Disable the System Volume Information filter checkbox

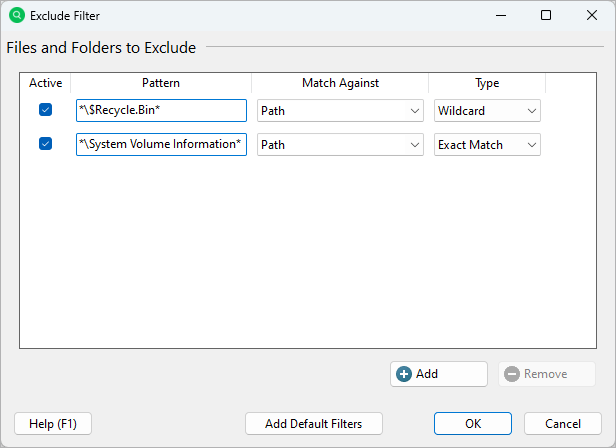(45, 144)
